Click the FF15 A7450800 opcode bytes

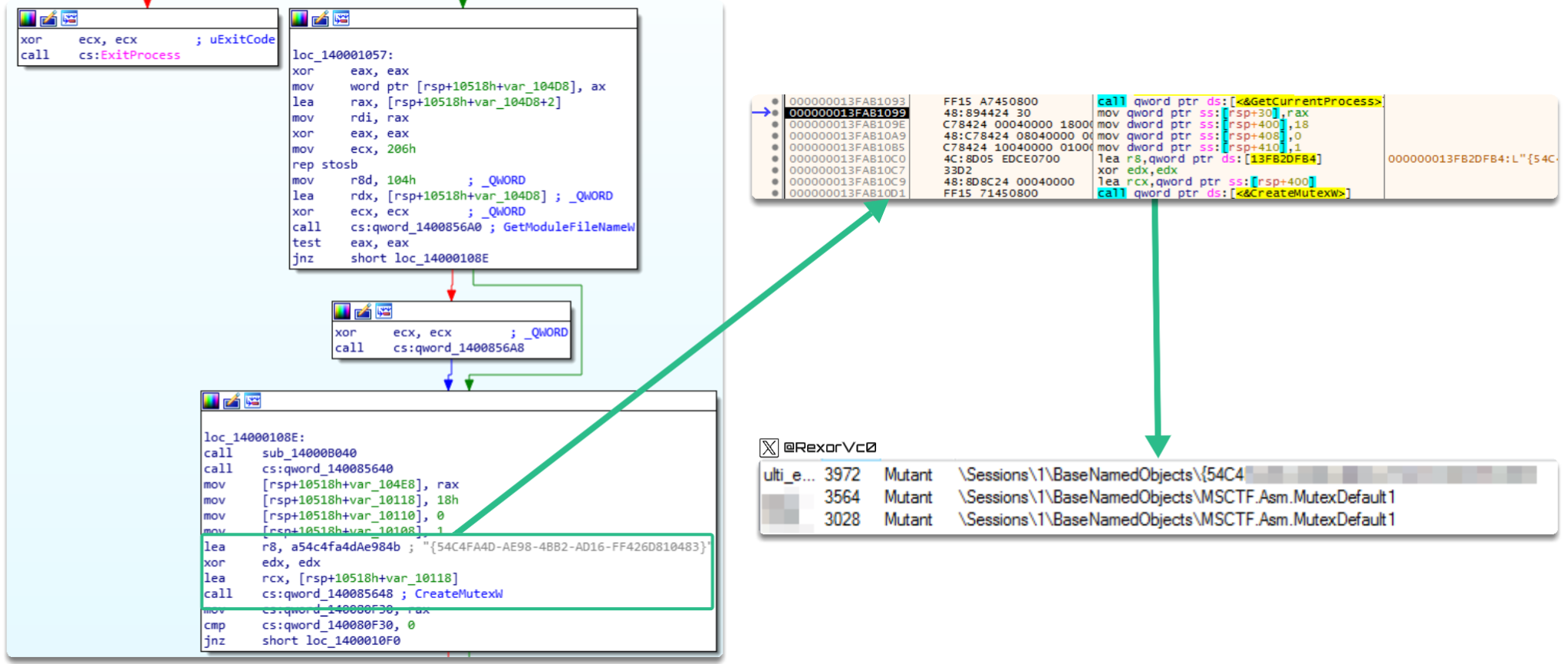(990, 101)
